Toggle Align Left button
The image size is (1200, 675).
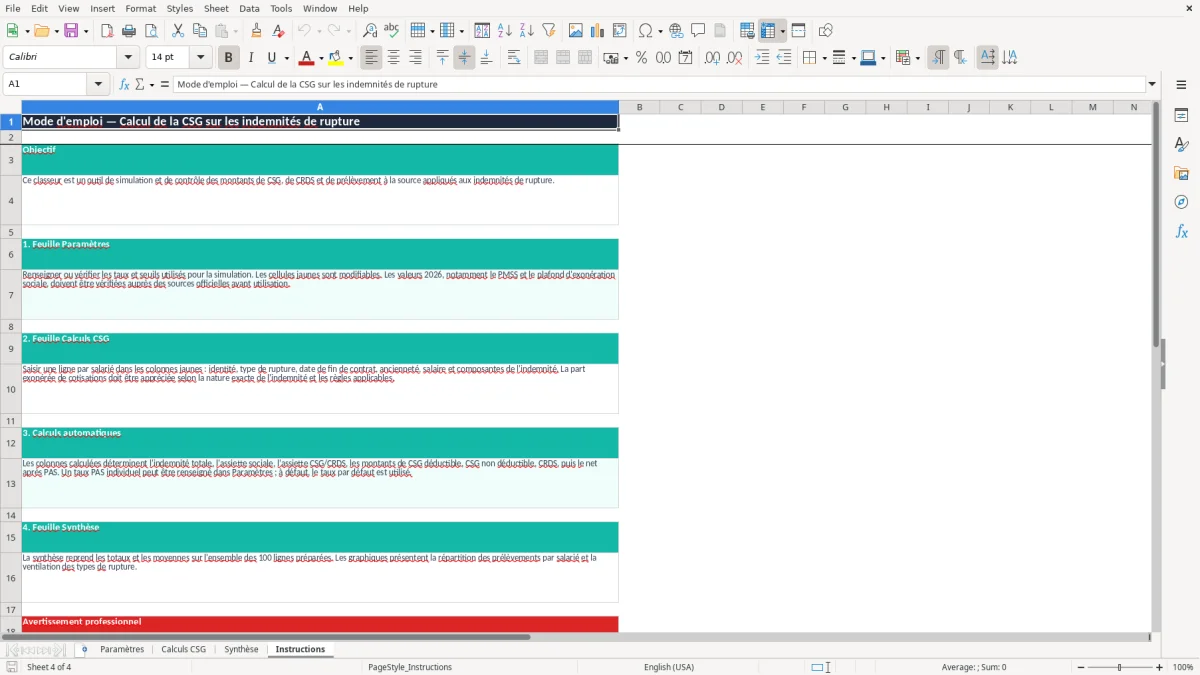tap(372, 58)
